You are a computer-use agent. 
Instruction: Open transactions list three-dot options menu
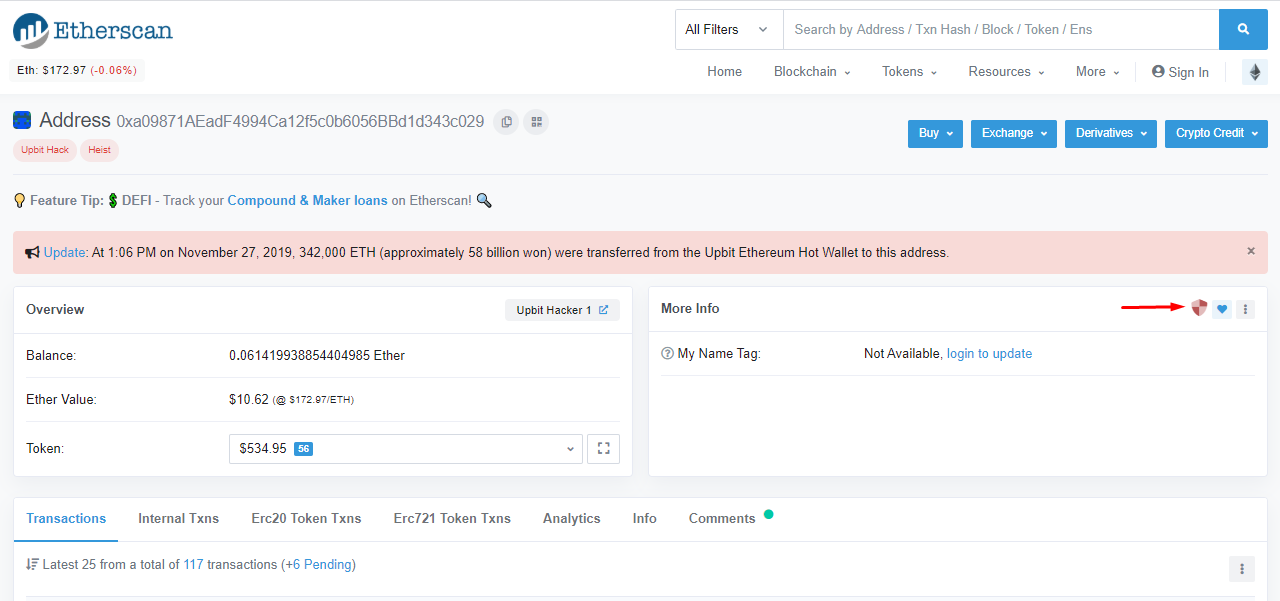[1241, 569]
